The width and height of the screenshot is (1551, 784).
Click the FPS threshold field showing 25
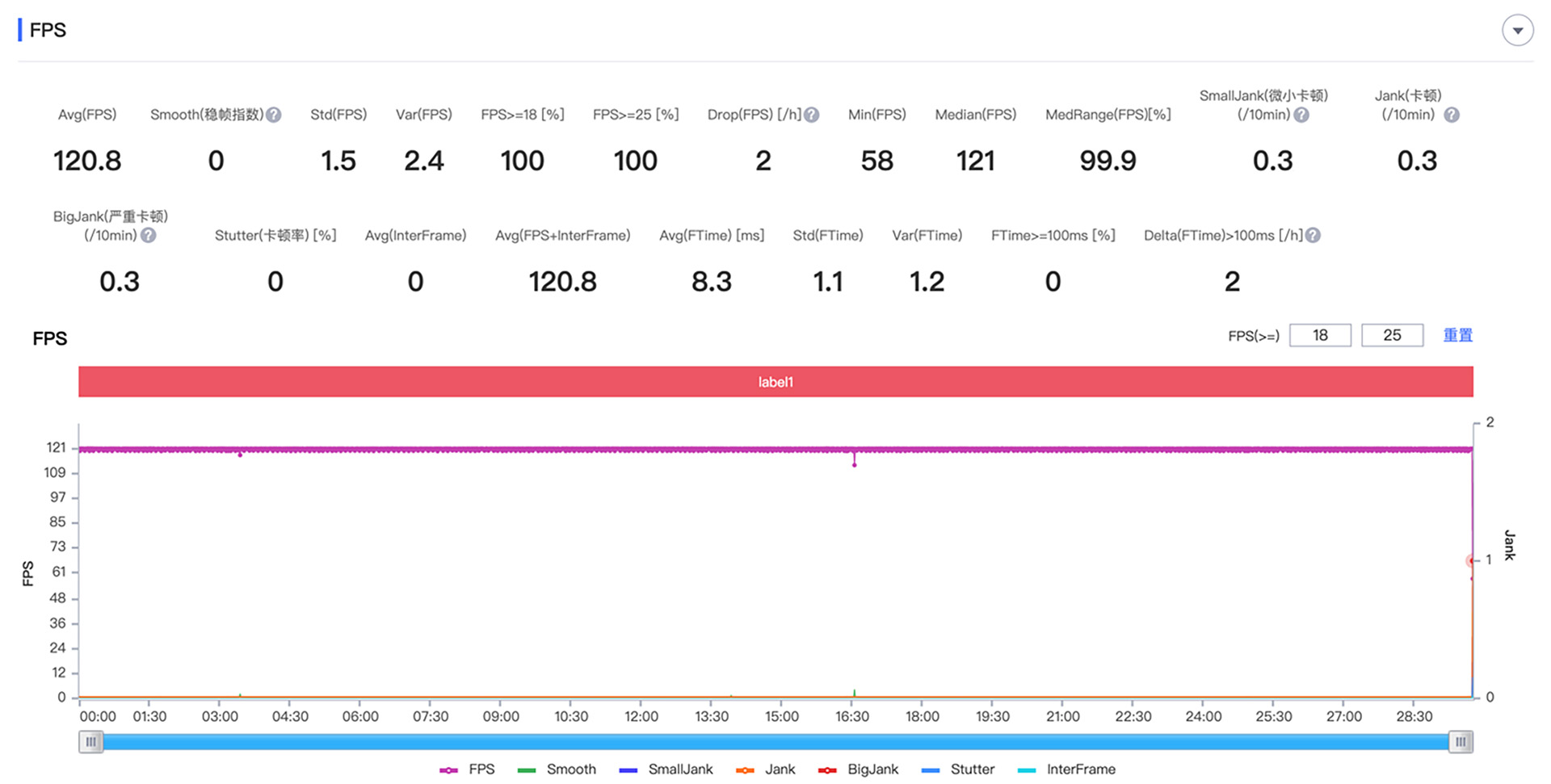(x=1392, y=335)
